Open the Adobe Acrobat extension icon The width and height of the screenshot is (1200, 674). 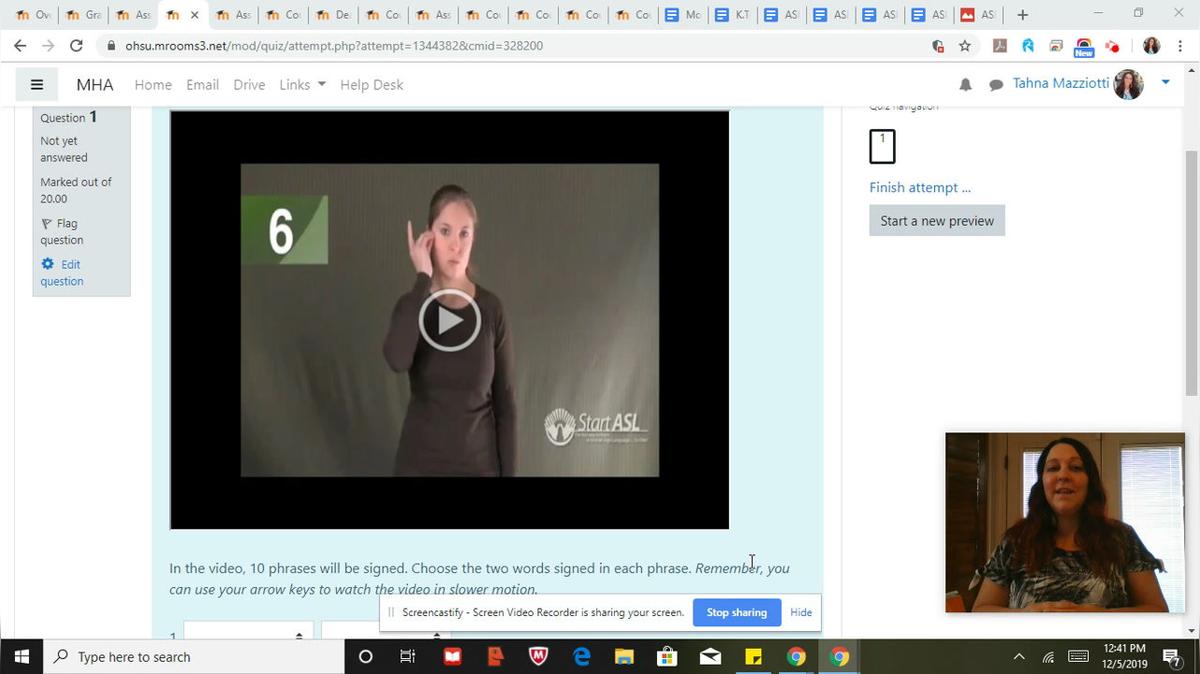click(x=999, y=45)
